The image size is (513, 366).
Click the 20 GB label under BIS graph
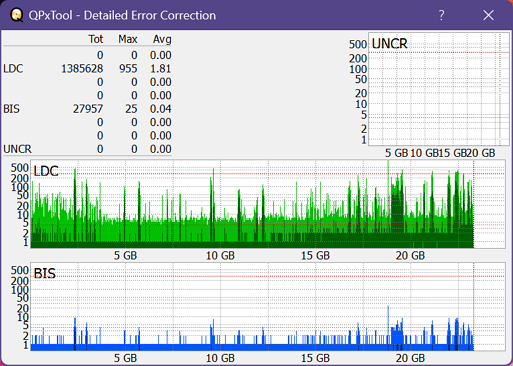[x=410, y=358]
